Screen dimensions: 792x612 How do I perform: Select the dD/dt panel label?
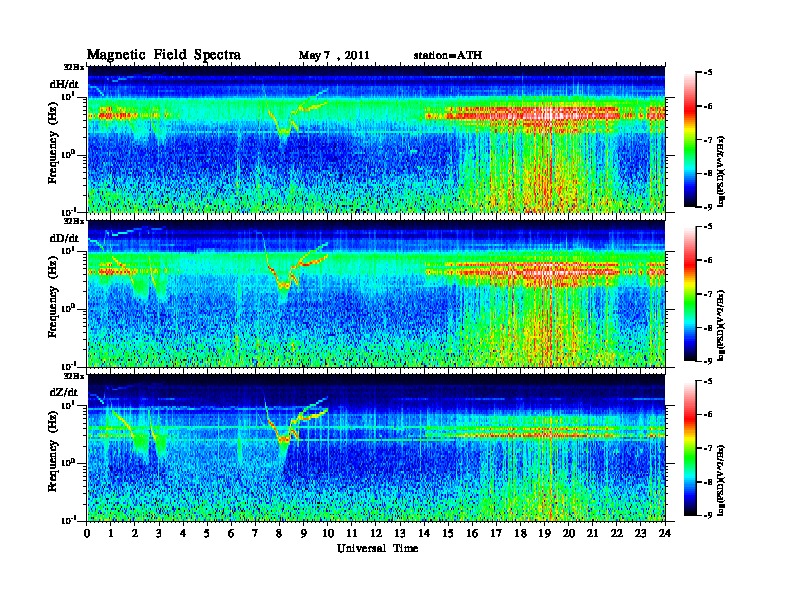coord(64,238)
